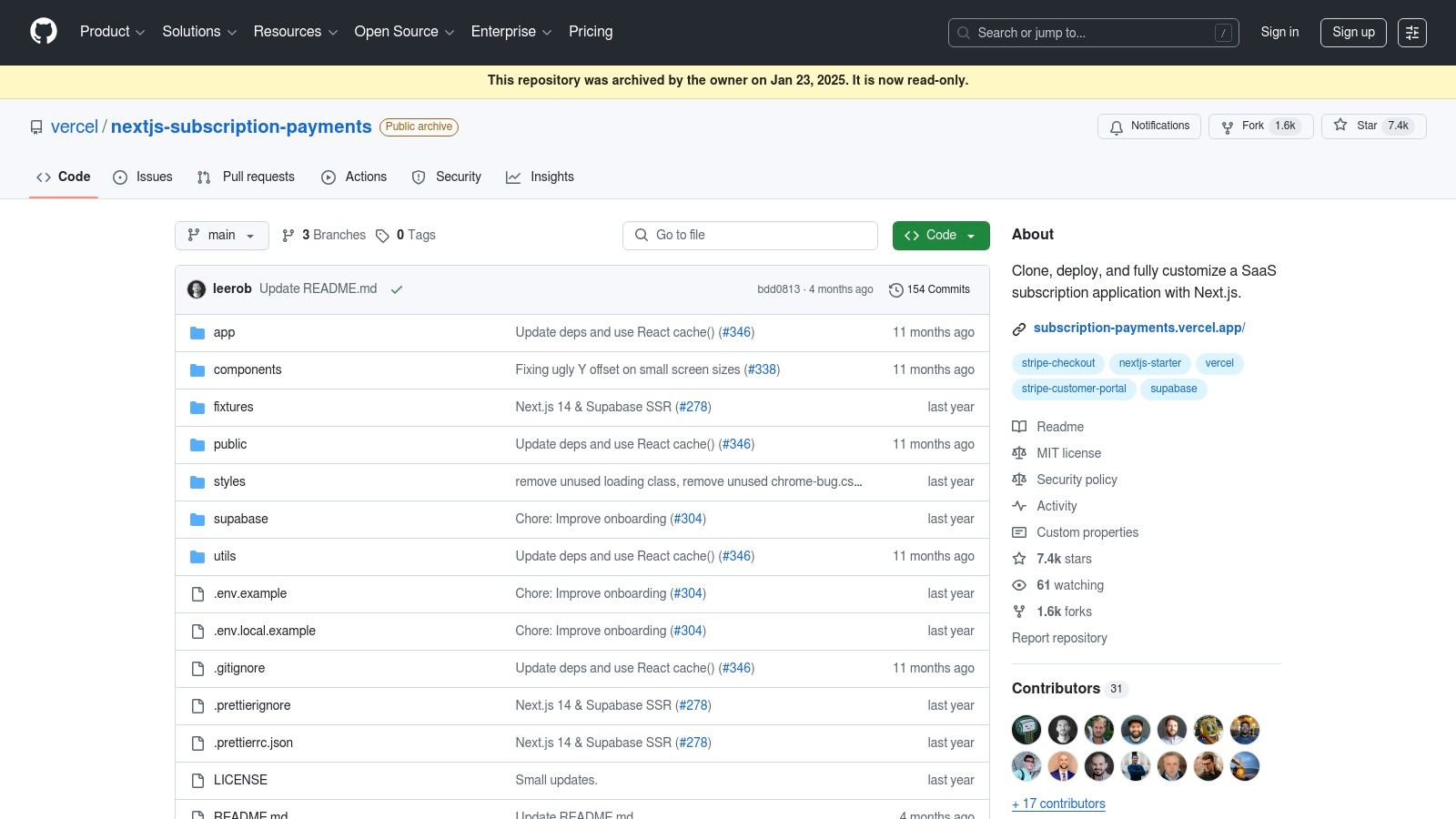Open commit hash bdd0813
Screen dimensions: 1456x819
click(x=778, y=289)
